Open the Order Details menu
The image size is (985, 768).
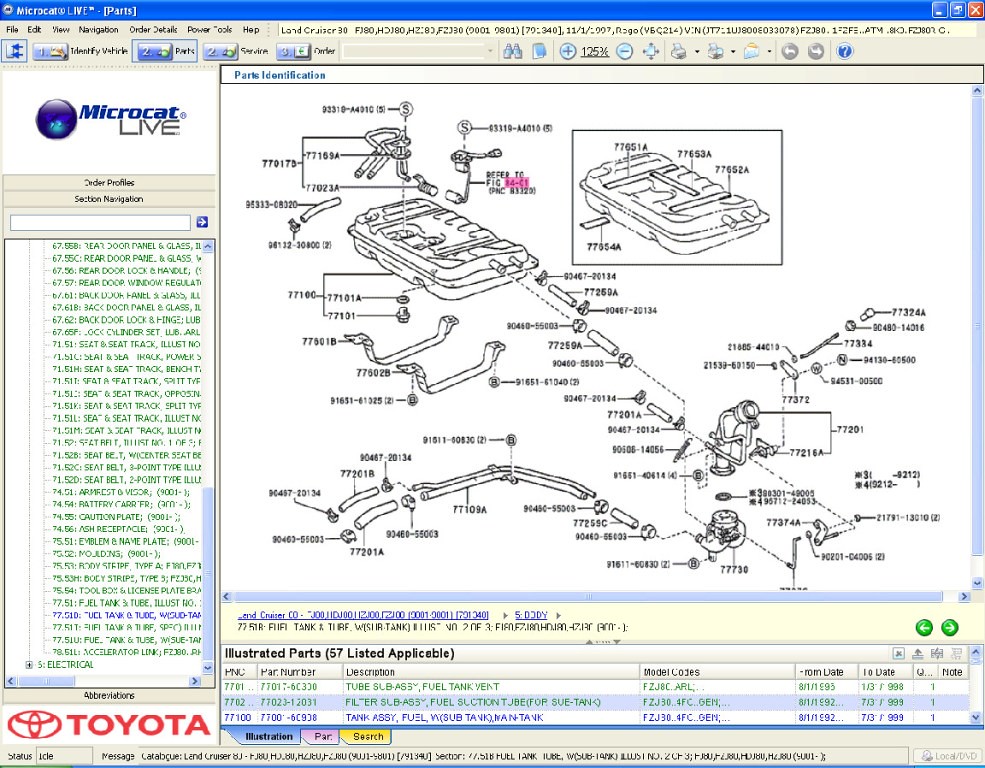153,30
